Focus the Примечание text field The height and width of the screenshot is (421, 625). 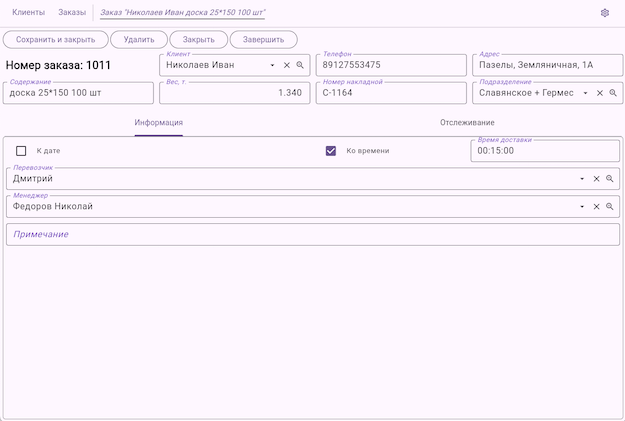pyautogui.click(x=312, y=234)
